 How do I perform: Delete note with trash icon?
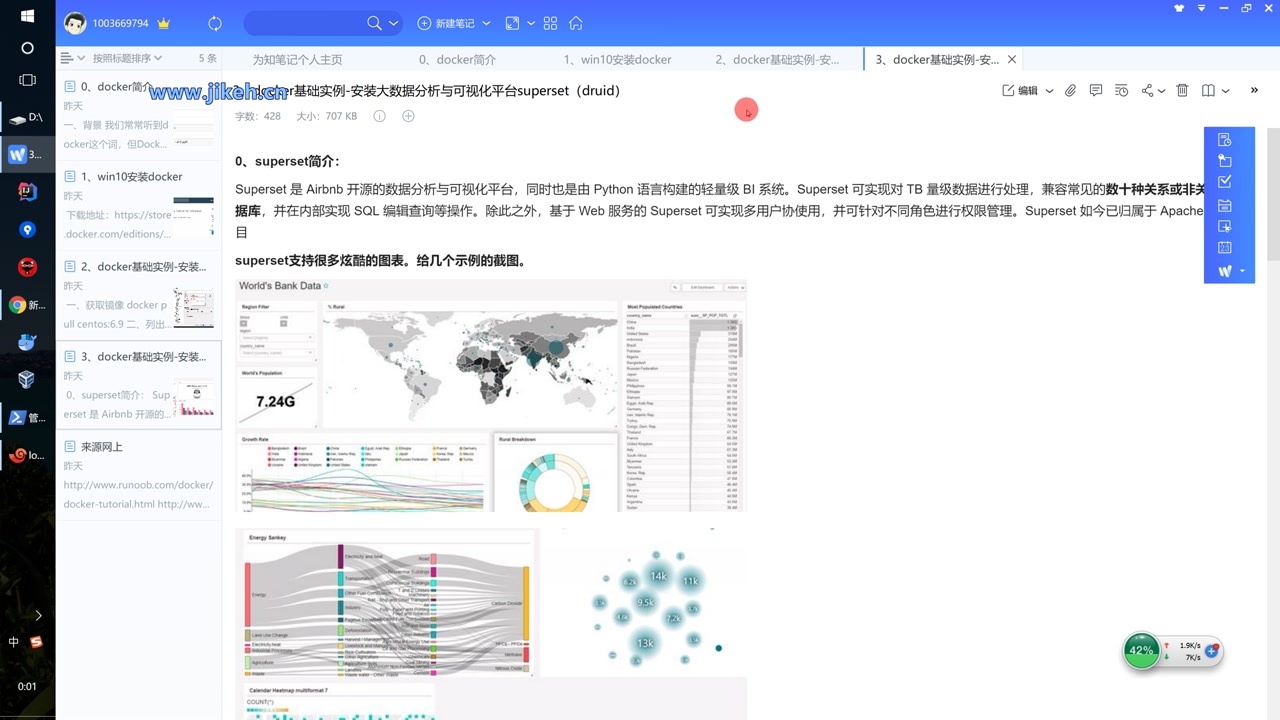[1182, 90]
